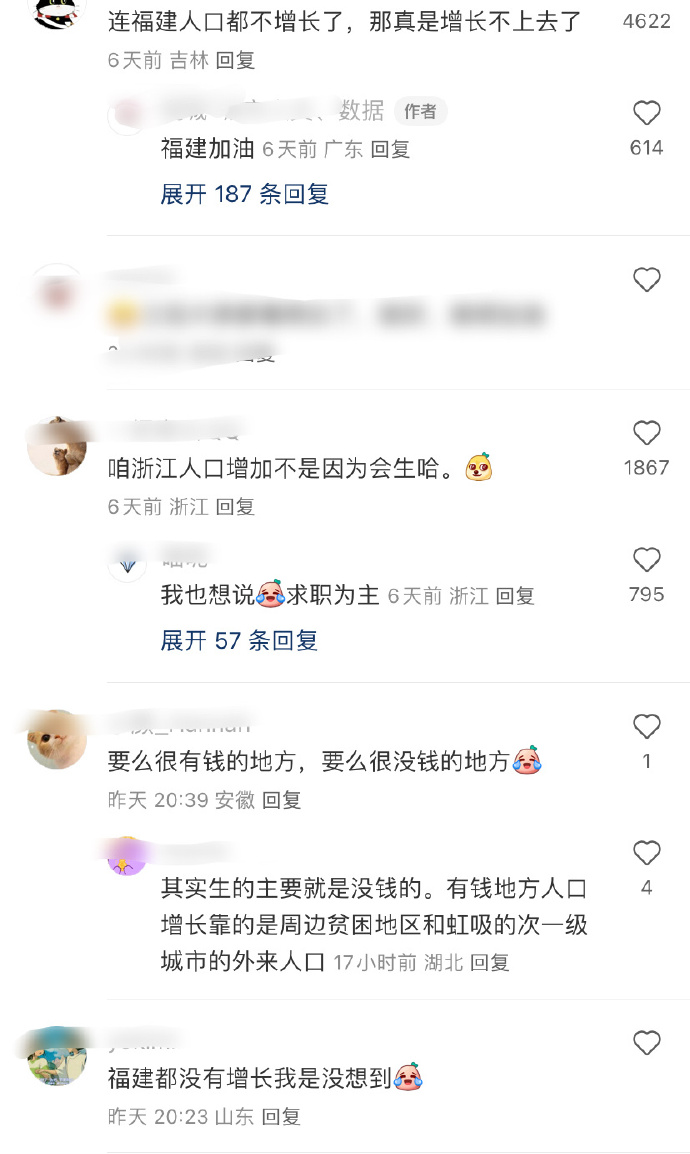Like the 求职为主 reply with 795 likes
Screen dimensions: 690x1154
pyautogui.click(x=647, y=560)
